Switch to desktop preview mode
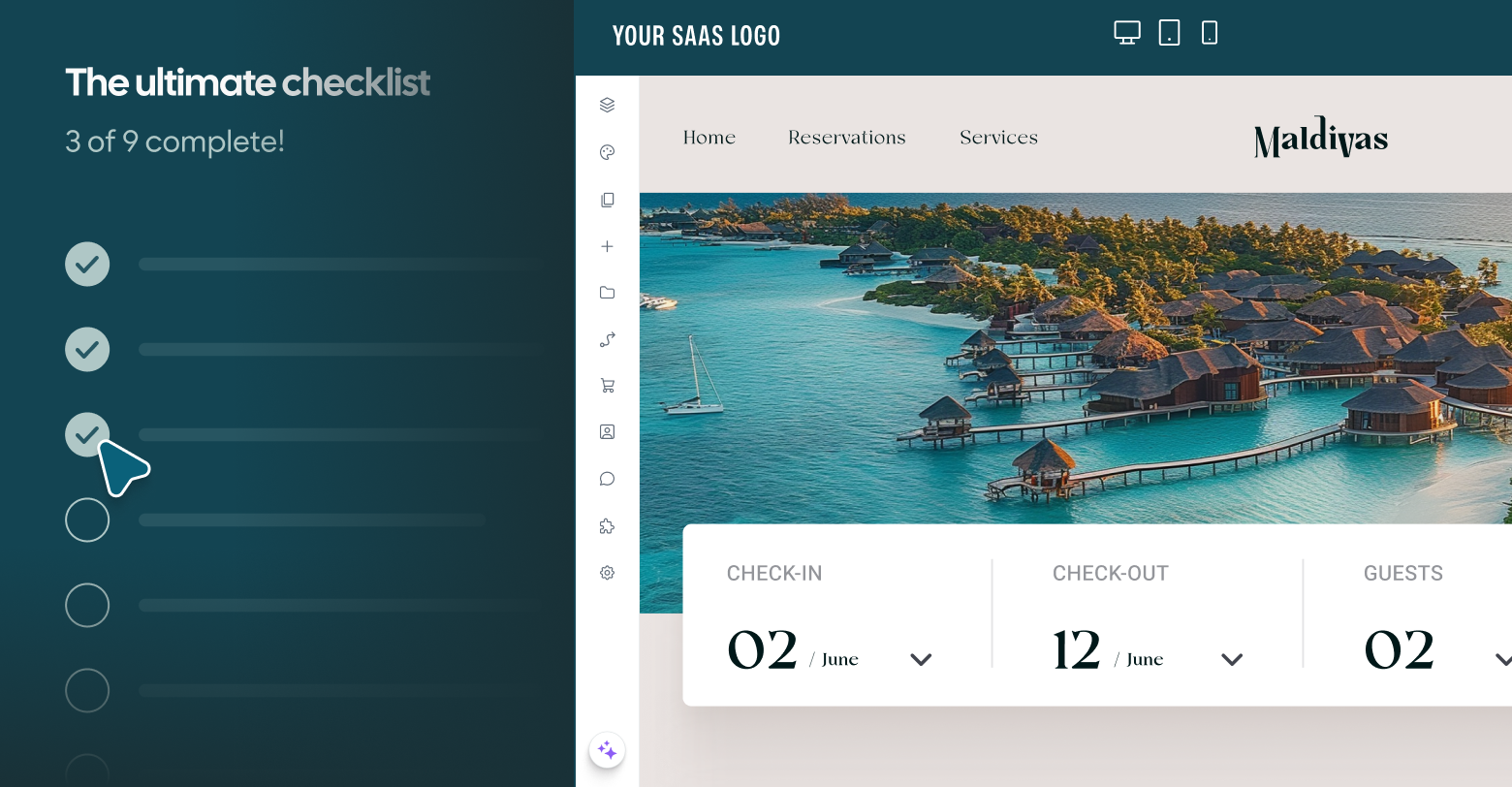The image size is (1512, 787). [x=1126, y=33]
